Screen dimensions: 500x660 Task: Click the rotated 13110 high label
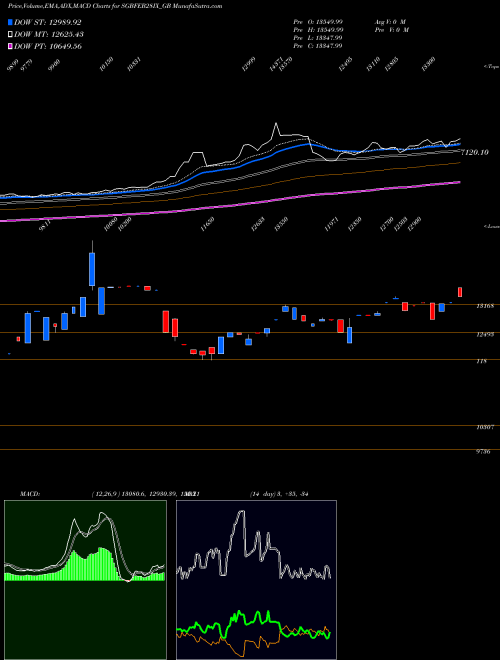(x=373, y=64)
